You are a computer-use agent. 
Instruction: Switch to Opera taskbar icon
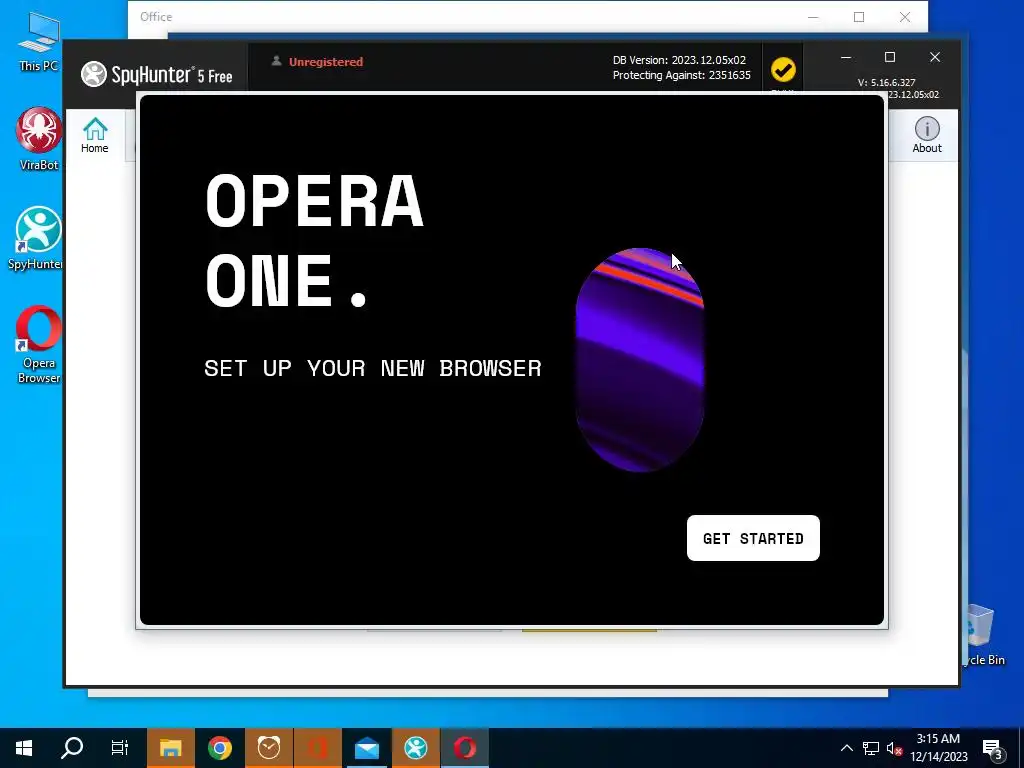pos(464,748)
